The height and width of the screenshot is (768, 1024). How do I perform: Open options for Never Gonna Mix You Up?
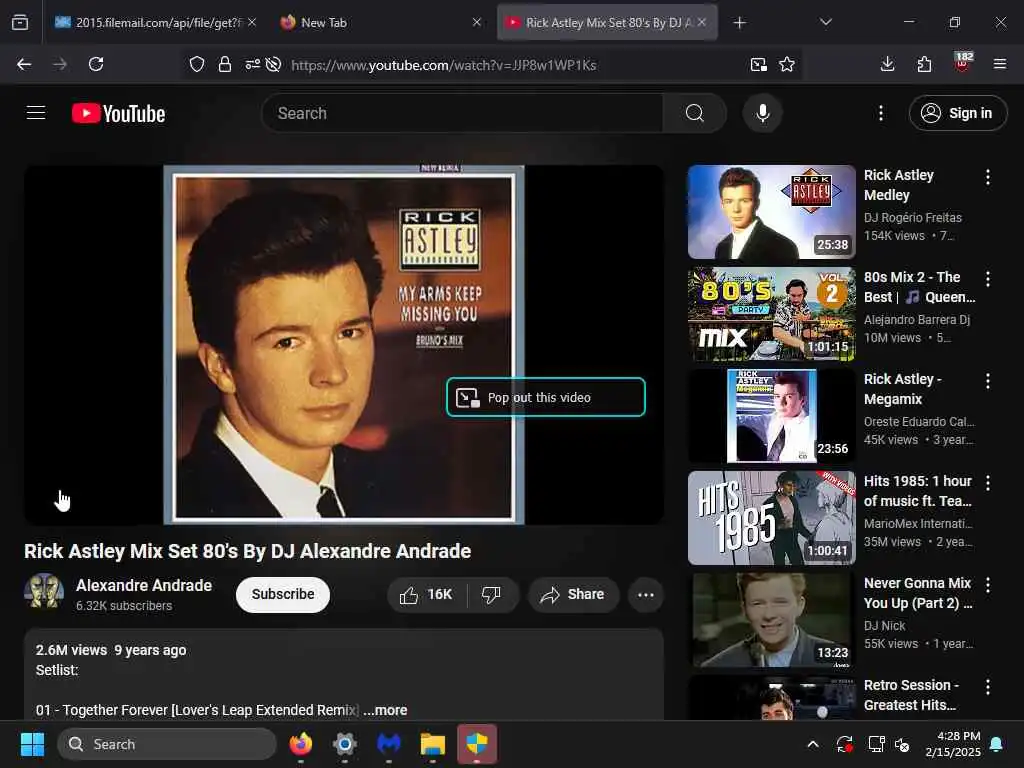[987, 584]
